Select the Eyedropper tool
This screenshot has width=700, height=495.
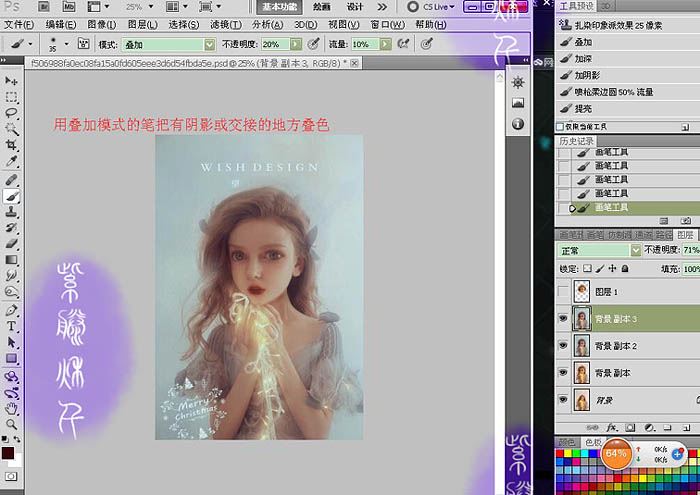point(11,161)
